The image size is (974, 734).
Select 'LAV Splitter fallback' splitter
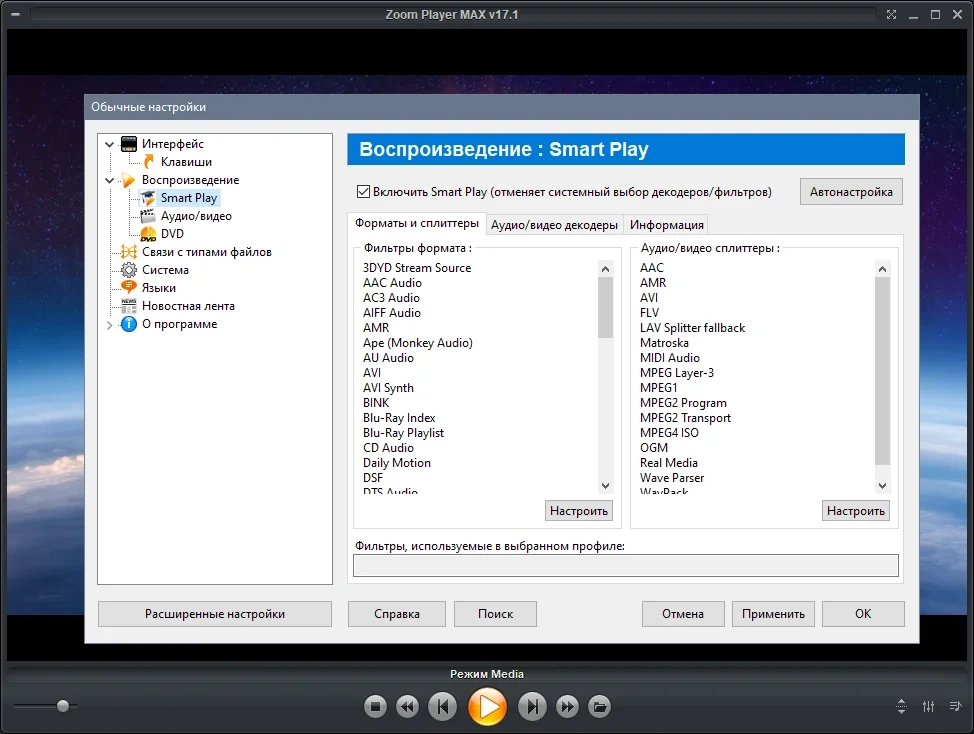coord(692,328)
